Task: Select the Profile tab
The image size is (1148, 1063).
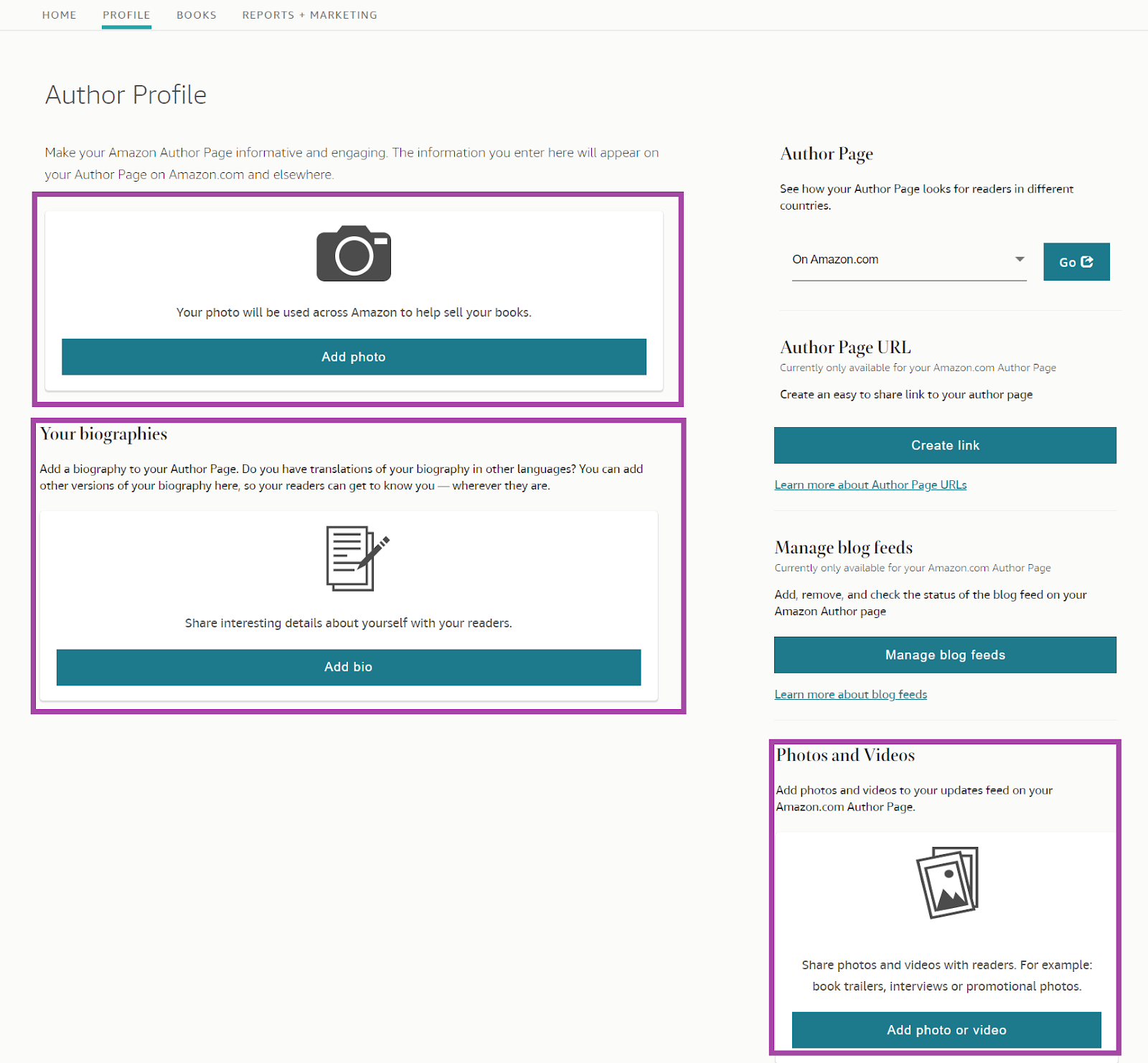Action: (x=126, y=15)
